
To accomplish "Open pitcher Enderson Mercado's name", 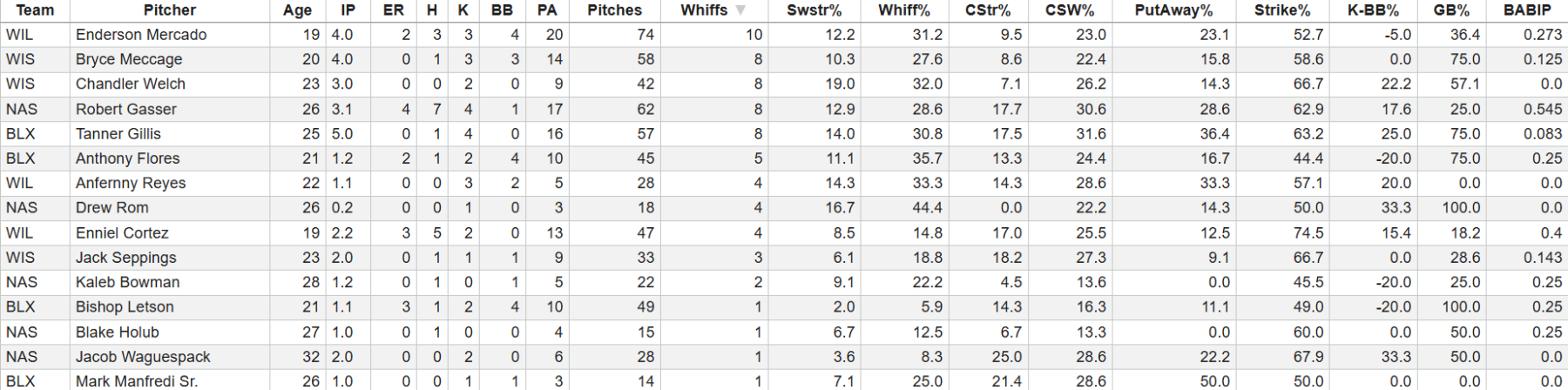I will pos(141,35).
